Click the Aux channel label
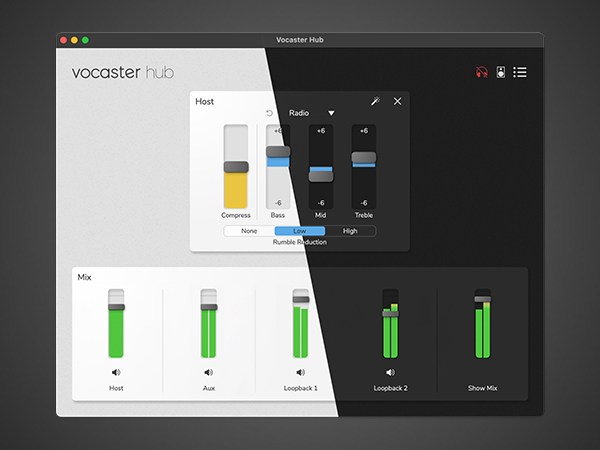Viewport: 600px width, 450px height. pyautogui.click(x=209, y=388)
